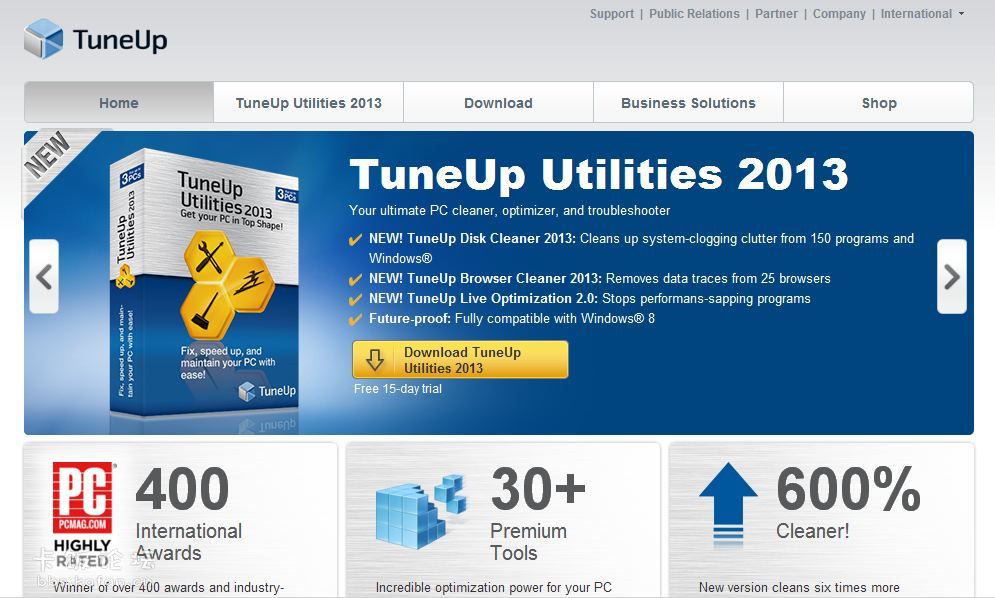Click the 'Cleaner!' heading
Image resolution: width=995 pixels, height=598 pixels.
pos(813,531)
